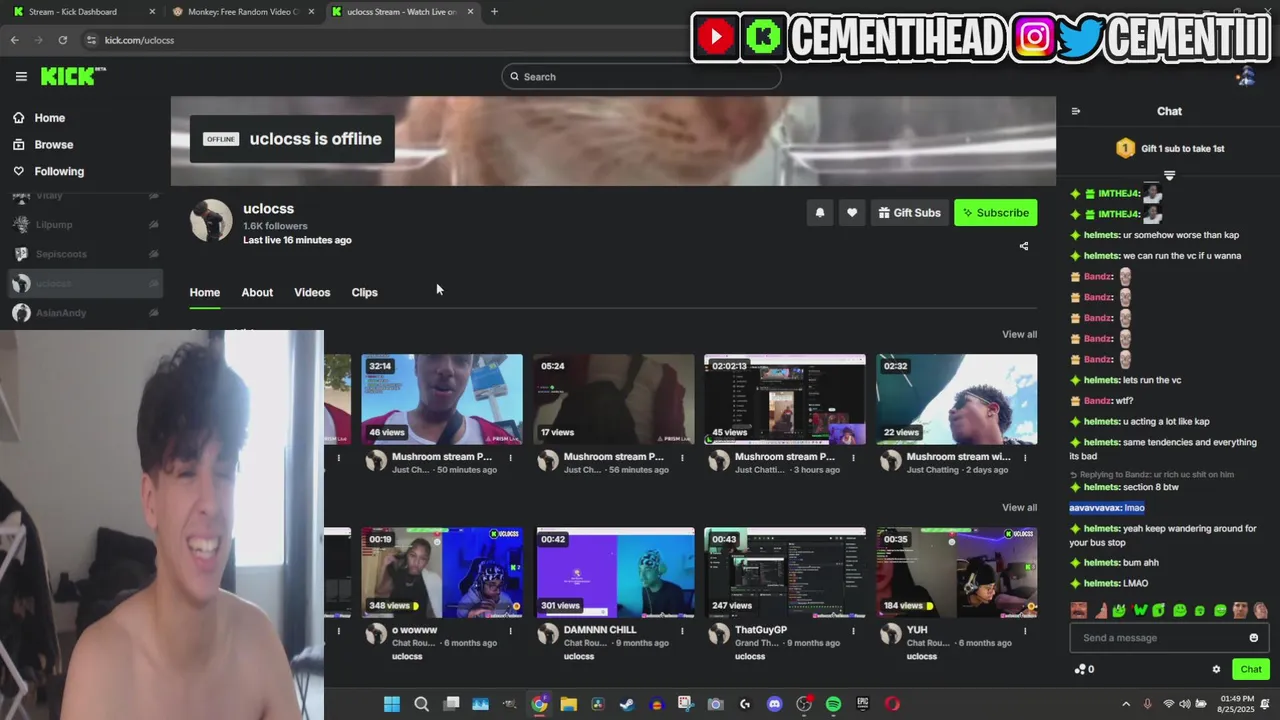Switch to the About tab
Screen dimensions: 1280x720
pyautogui.click(x=257, y=292)
